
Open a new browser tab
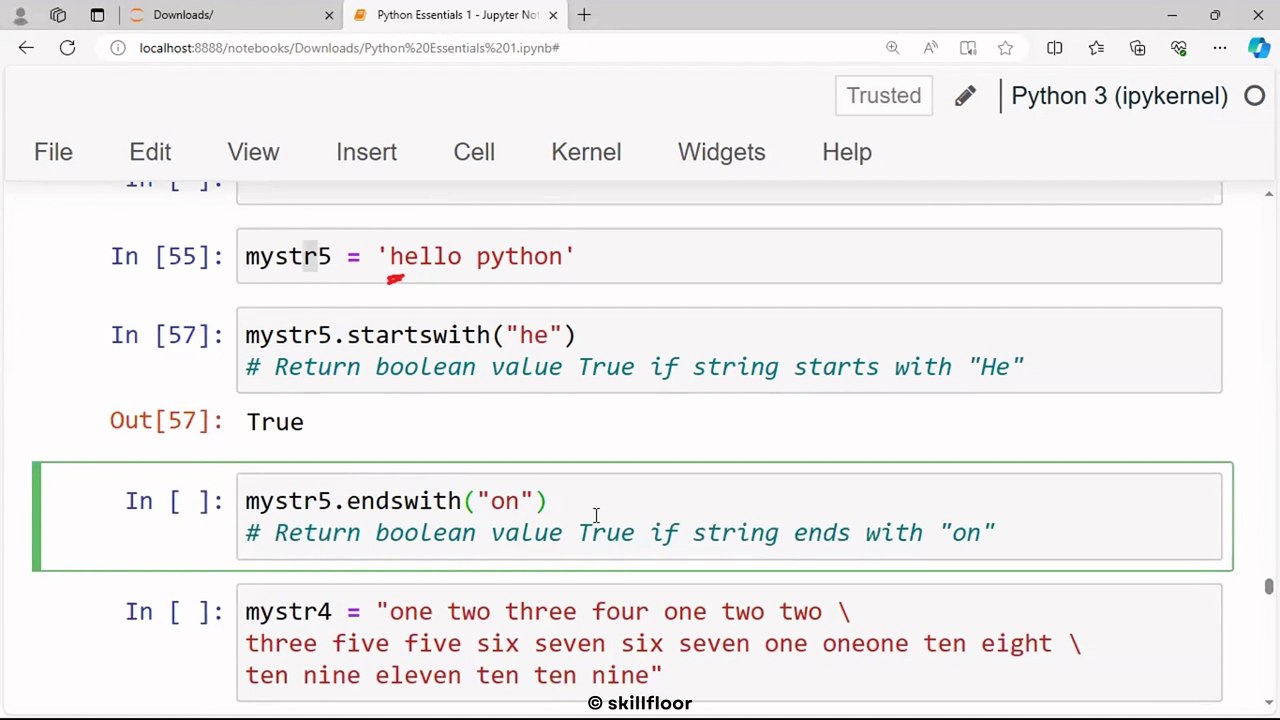click(x=584, y=15)
